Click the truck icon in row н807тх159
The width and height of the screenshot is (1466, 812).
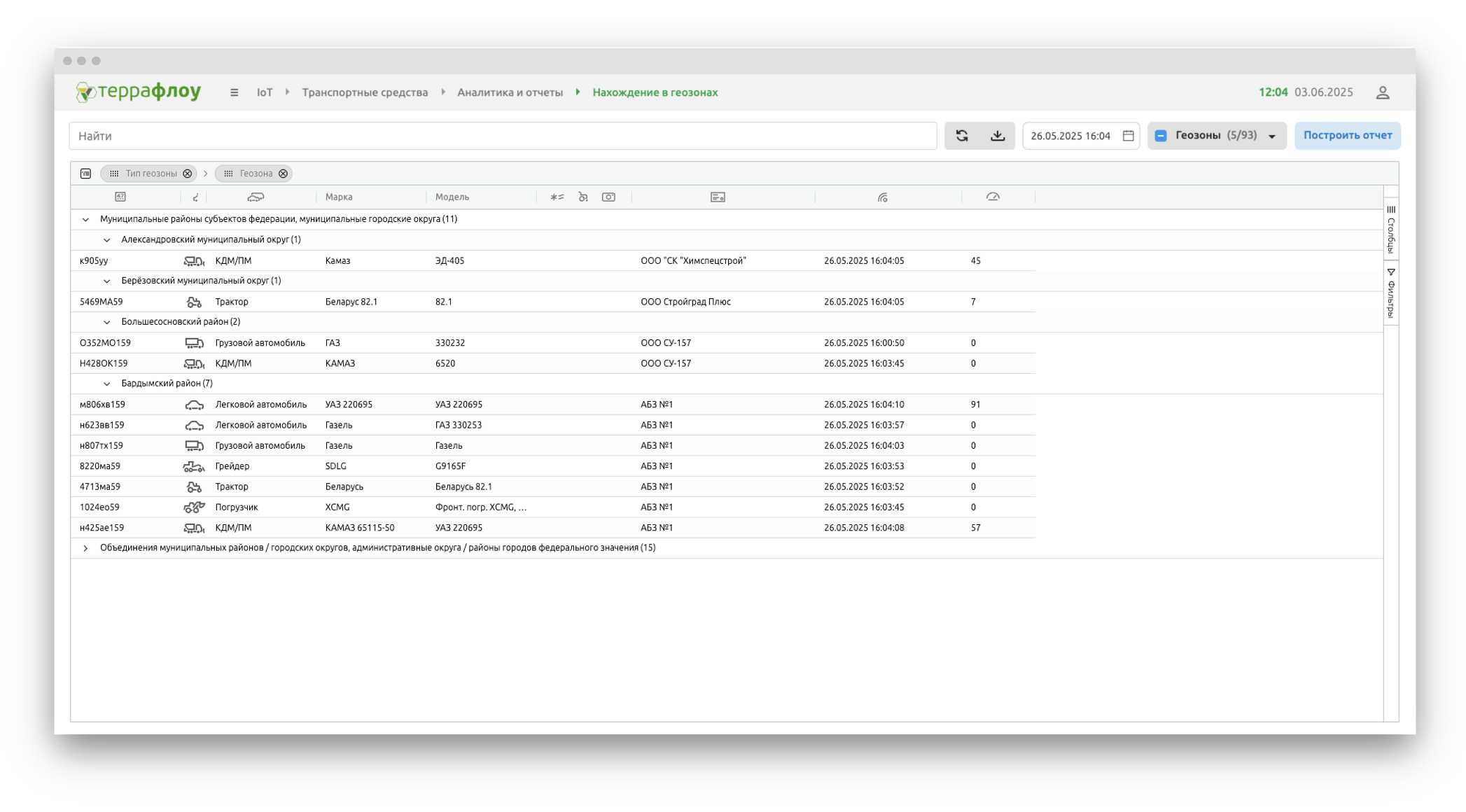tap(194, 446)
